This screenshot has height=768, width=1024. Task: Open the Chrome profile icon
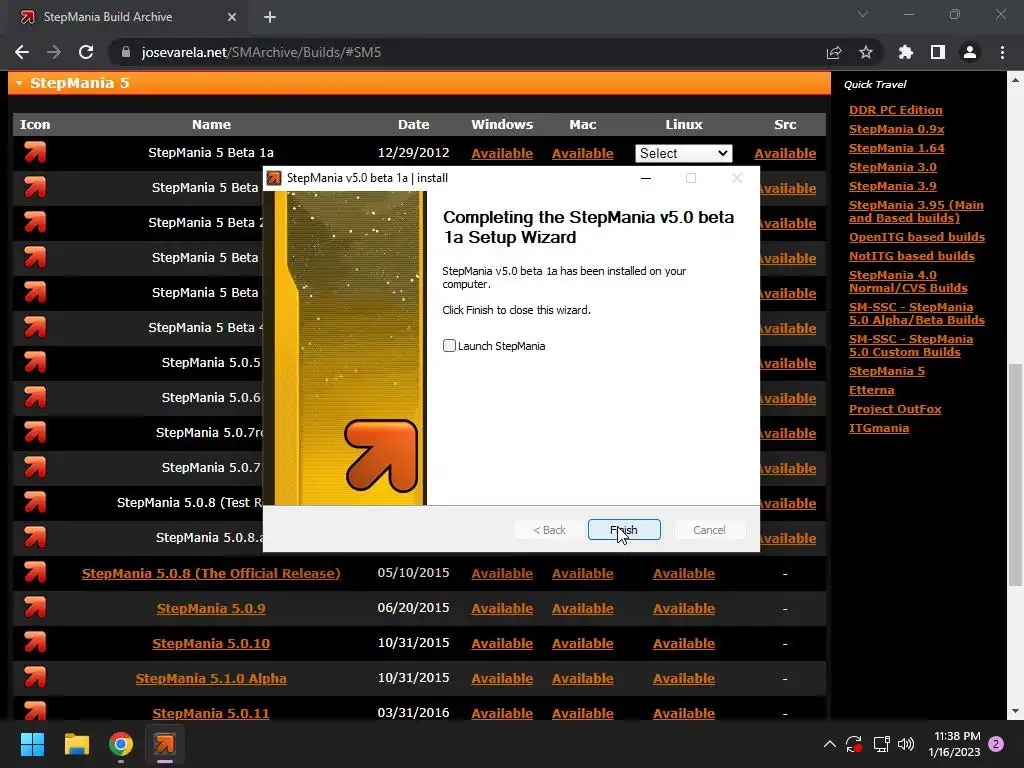coord(970,52)
